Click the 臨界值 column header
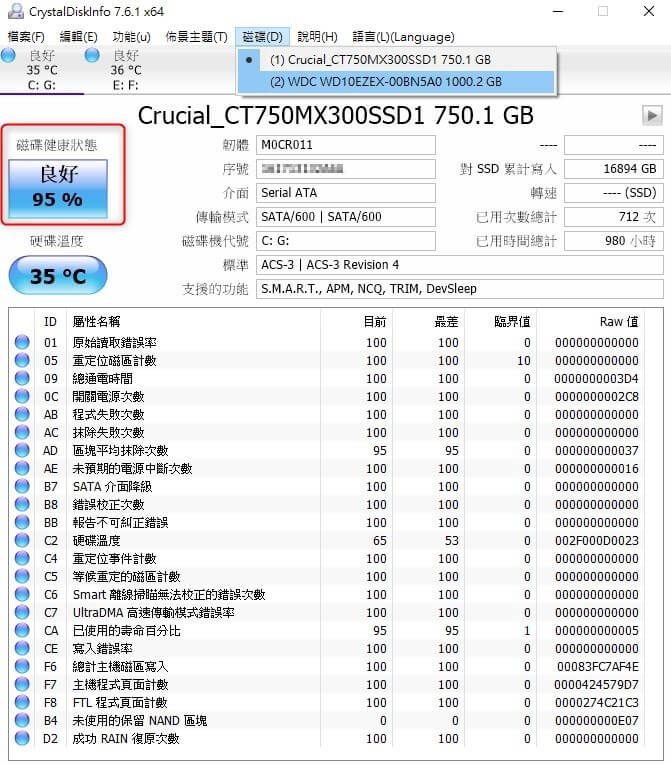This screenshot has height=765, width=671. [501, 322]
